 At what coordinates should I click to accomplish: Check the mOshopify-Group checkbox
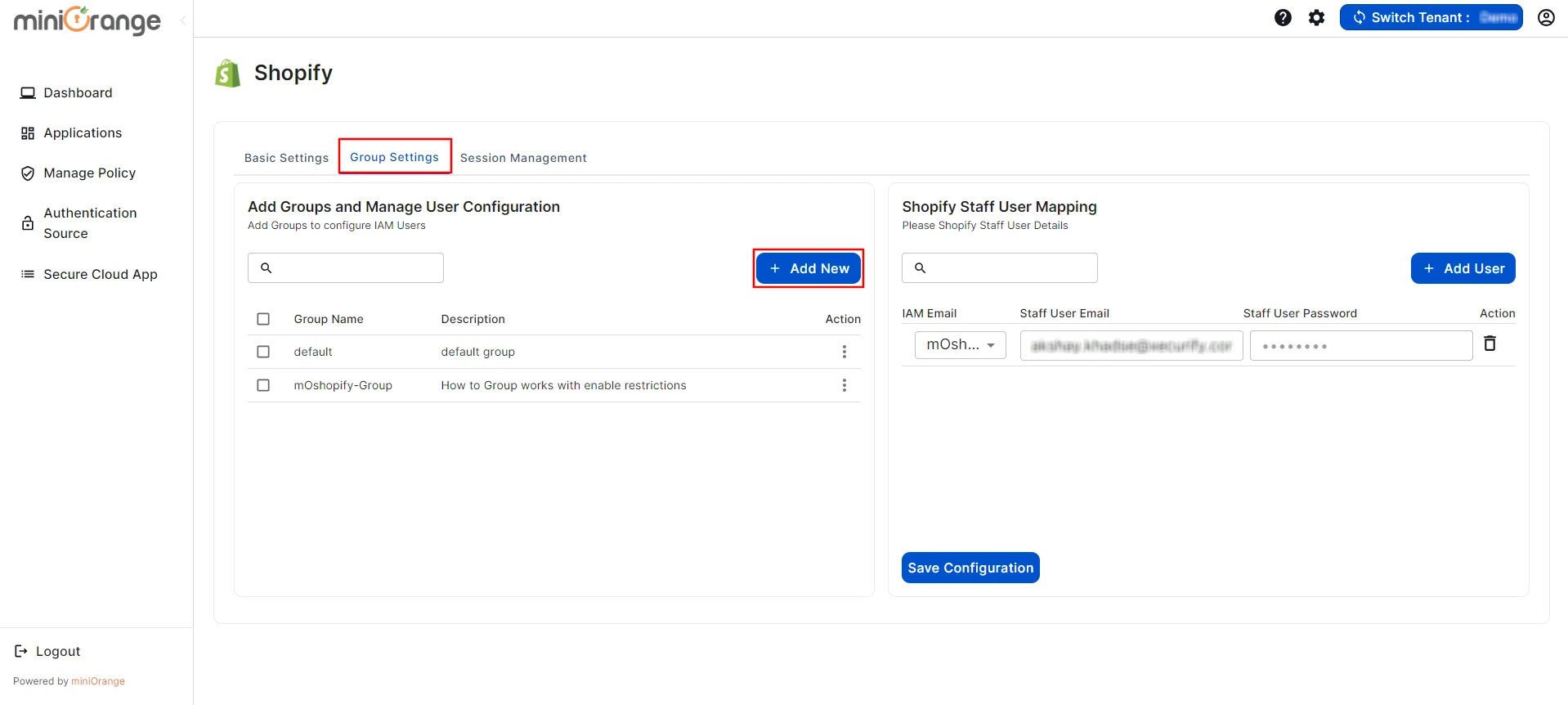(263, 385)
